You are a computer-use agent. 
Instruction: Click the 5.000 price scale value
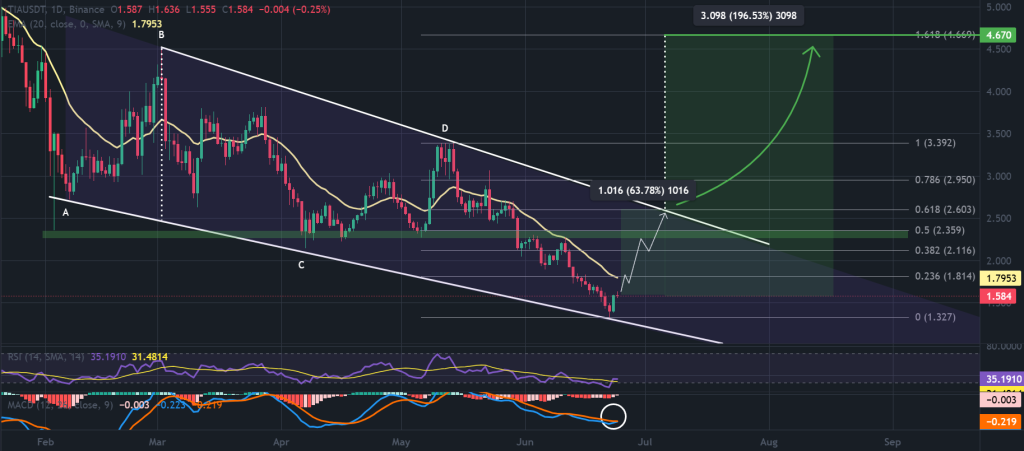(999, 8)
